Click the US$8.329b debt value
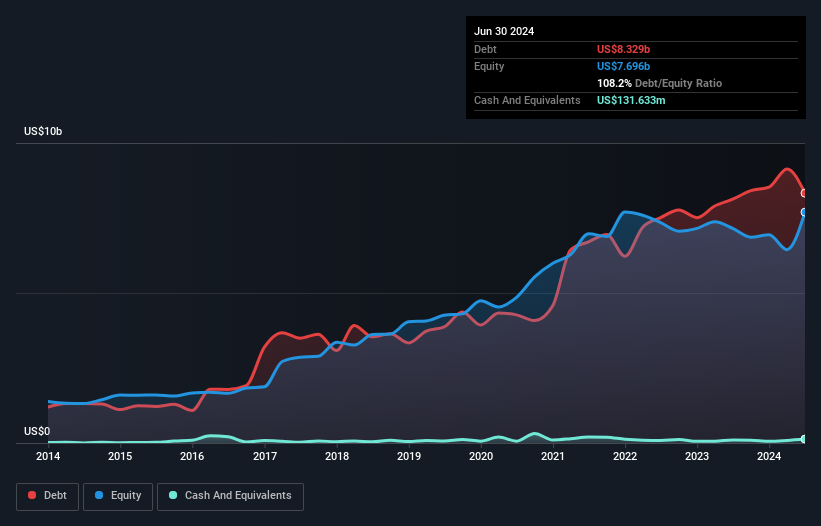Screen dimensions: 821x526 click(x=623, y=49)
